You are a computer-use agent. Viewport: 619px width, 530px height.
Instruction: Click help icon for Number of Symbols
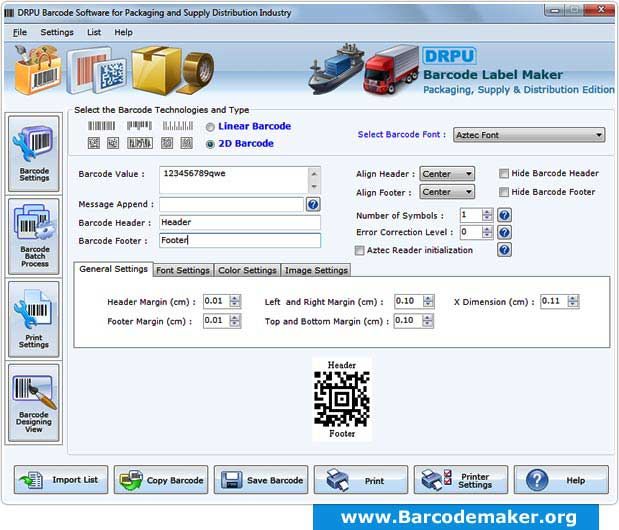point(505,215)
